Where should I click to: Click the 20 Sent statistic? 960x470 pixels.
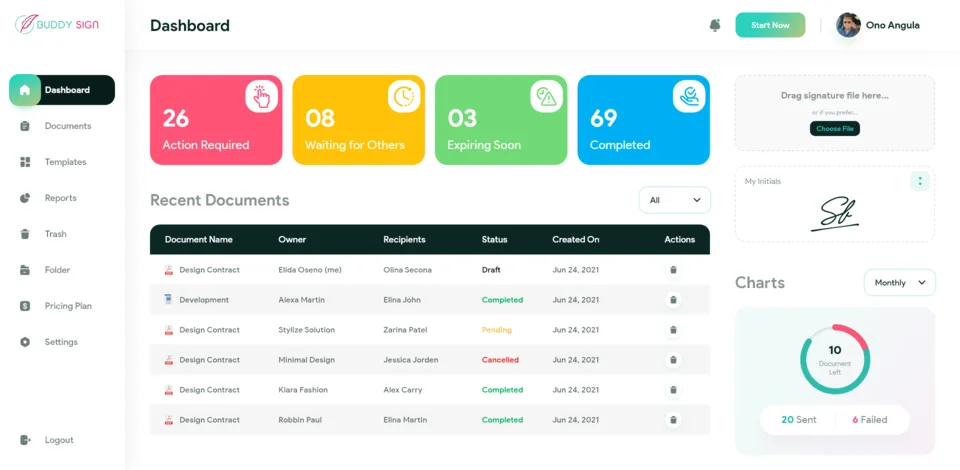[798, 420]
